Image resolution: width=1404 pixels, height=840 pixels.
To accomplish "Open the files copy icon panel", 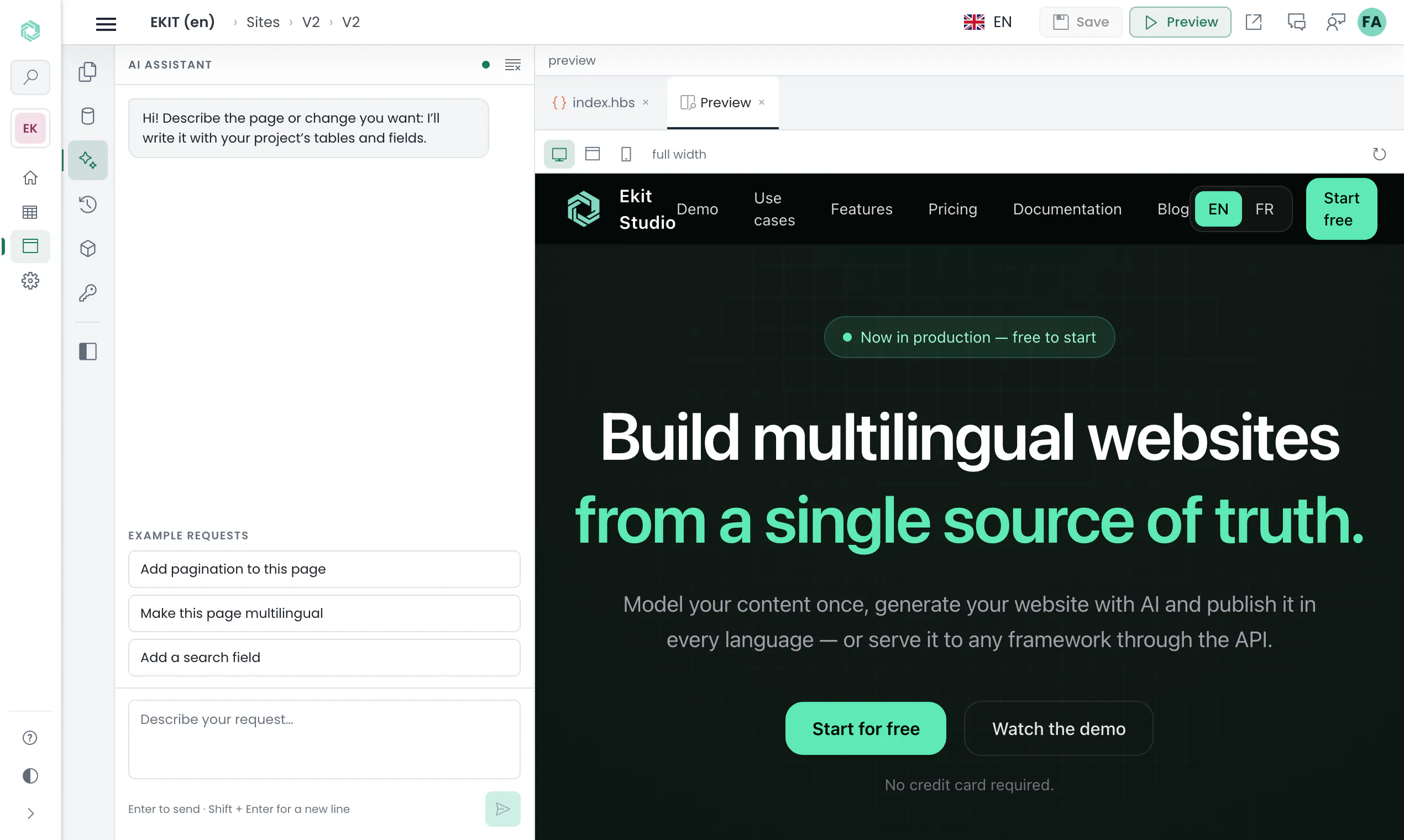I will click(88, 72).
